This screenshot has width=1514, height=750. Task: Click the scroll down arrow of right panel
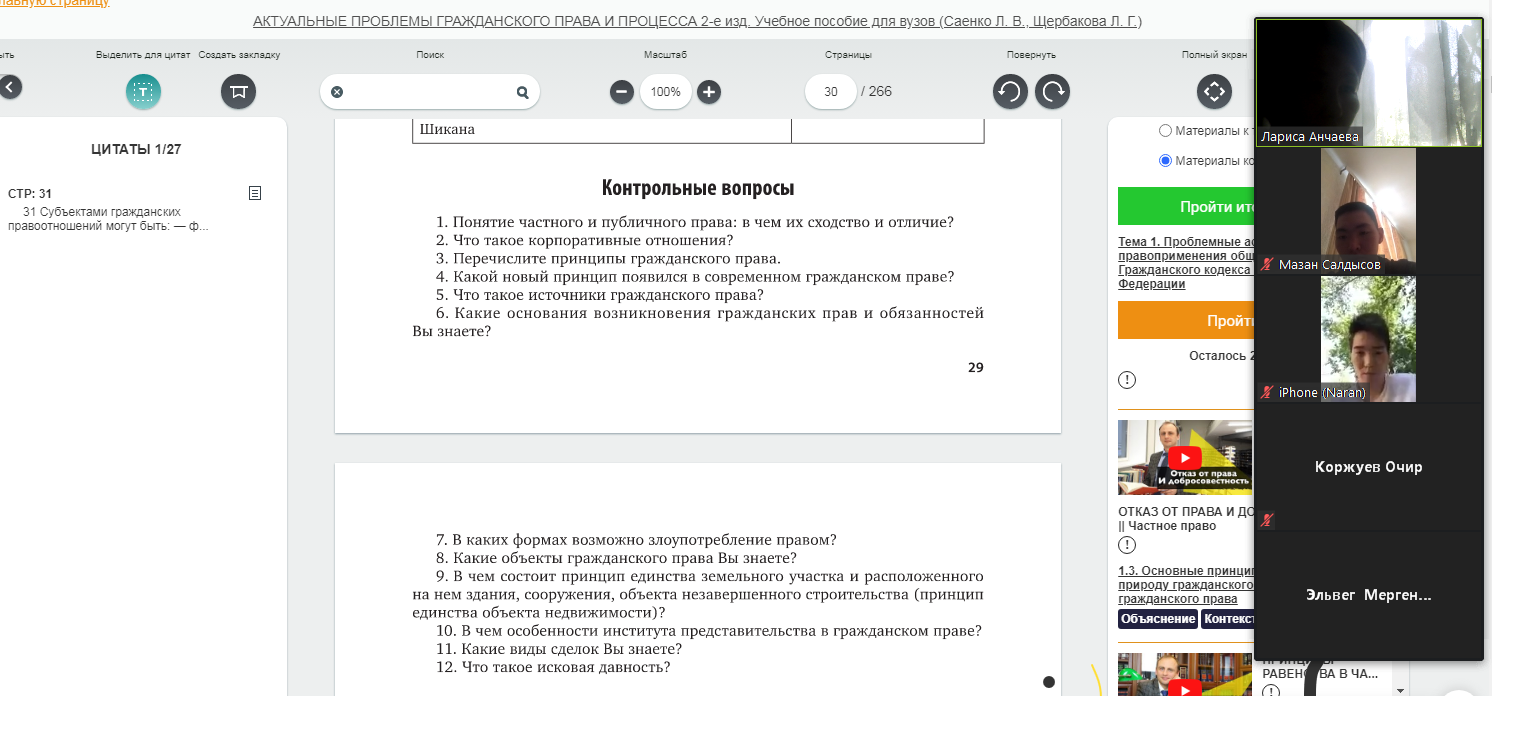[1400, 690]
